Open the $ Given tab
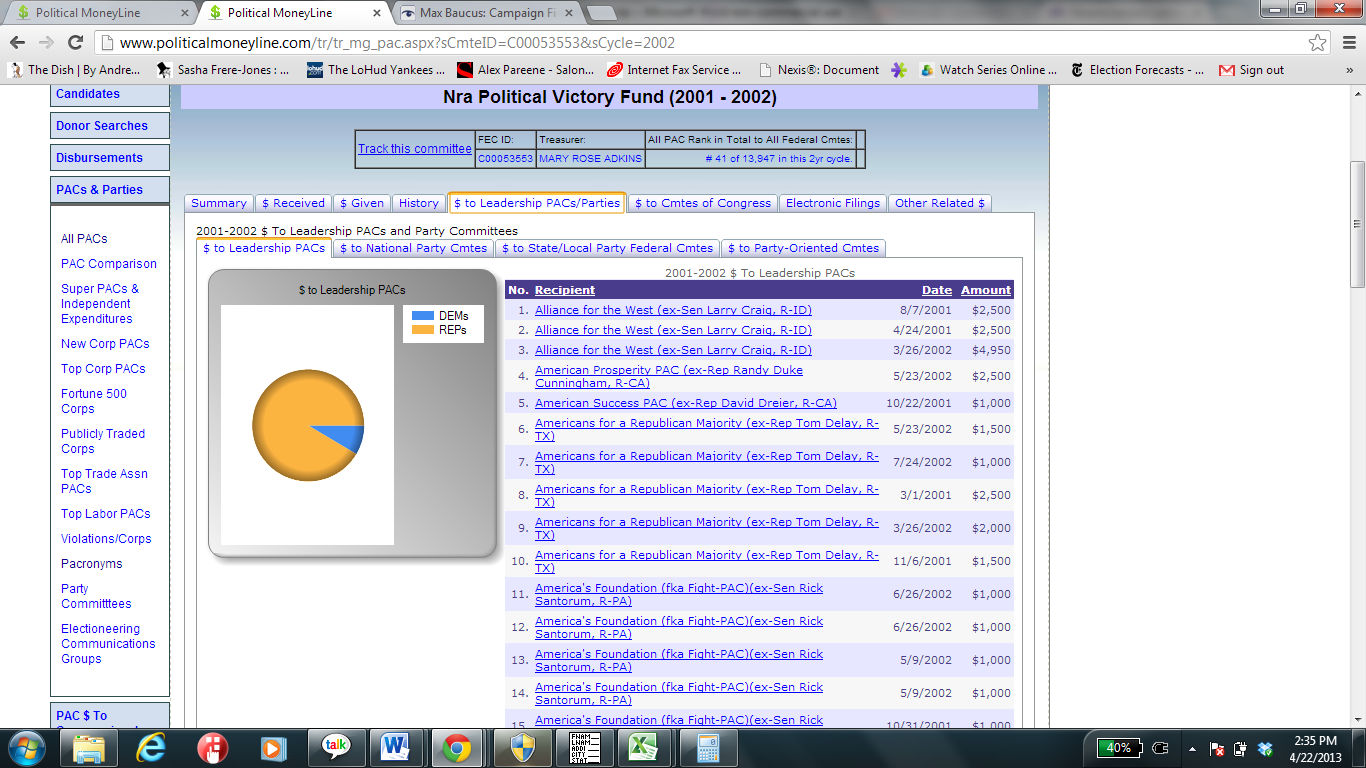Screen dimensions: 1366x768 click(x=362, y=203)
